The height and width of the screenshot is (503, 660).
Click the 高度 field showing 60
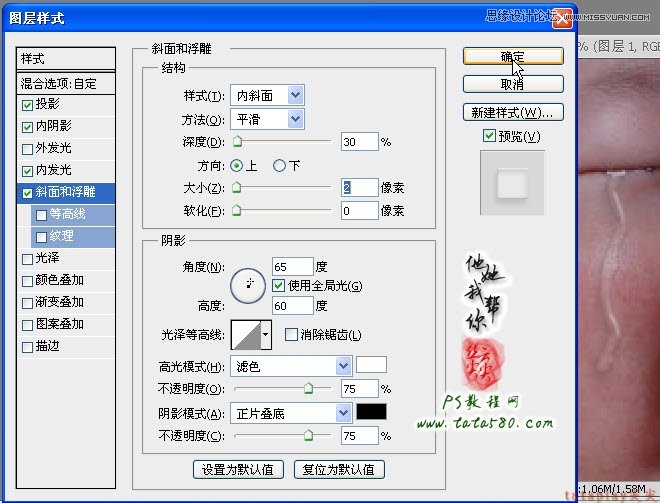(x=293, y=306)
